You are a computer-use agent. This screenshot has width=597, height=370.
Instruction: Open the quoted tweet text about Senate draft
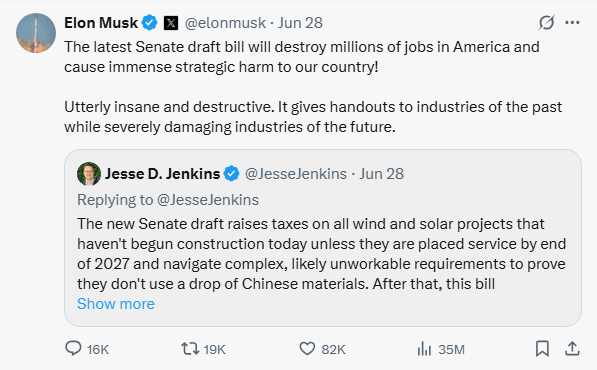click(322, 254)
